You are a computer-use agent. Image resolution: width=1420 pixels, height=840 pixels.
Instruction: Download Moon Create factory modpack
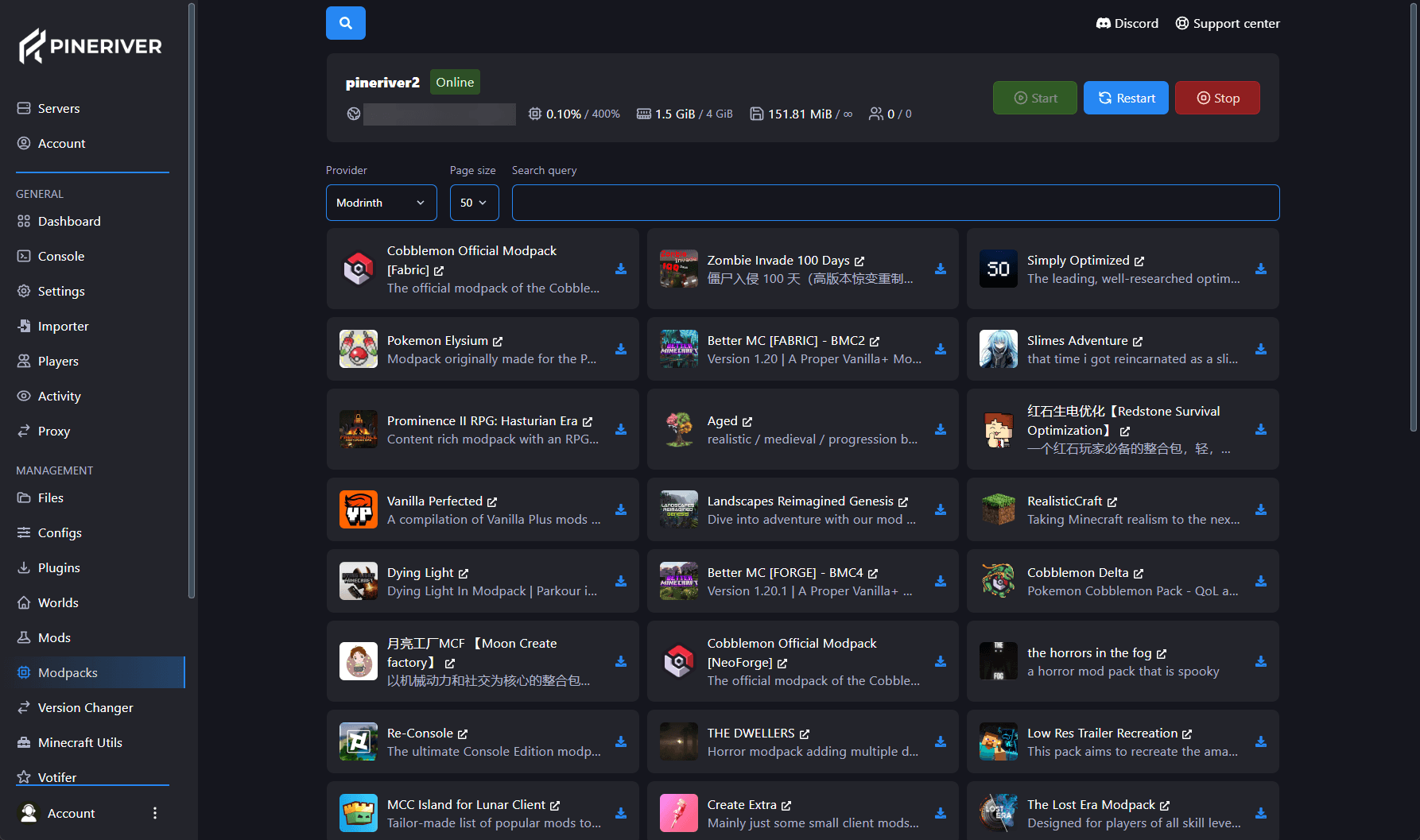(x=621, y=662)
